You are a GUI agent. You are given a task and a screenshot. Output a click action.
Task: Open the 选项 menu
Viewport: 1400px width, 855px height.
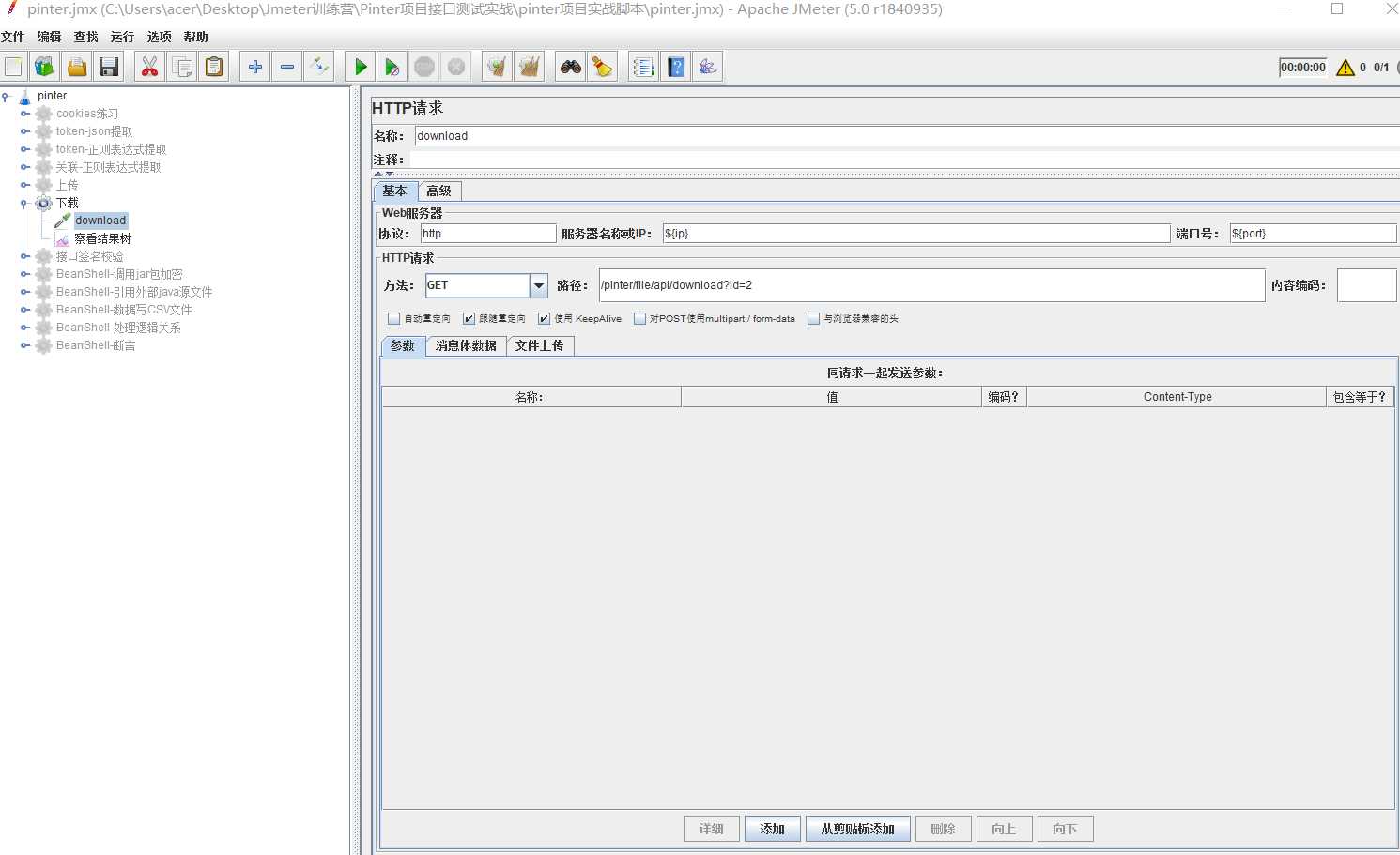[x=159, y=37]
